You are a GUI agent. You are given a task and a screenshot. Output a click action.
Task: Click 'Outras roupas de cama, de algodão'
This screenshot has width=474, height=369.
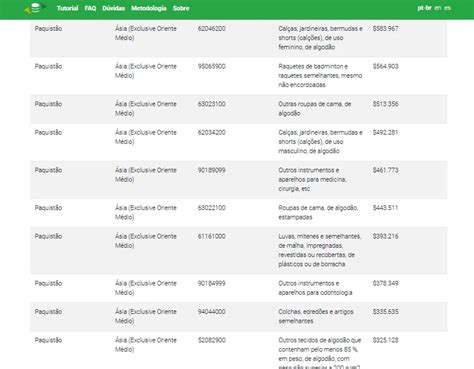pyautogui.click(x=315, y=109)
